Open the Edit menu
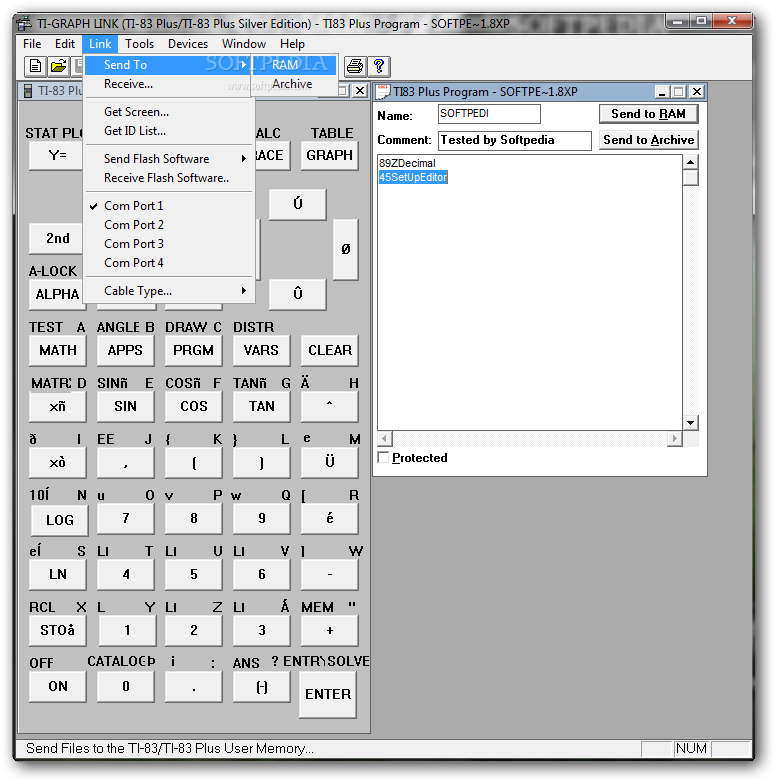776x782 pixels. [65, 44]
